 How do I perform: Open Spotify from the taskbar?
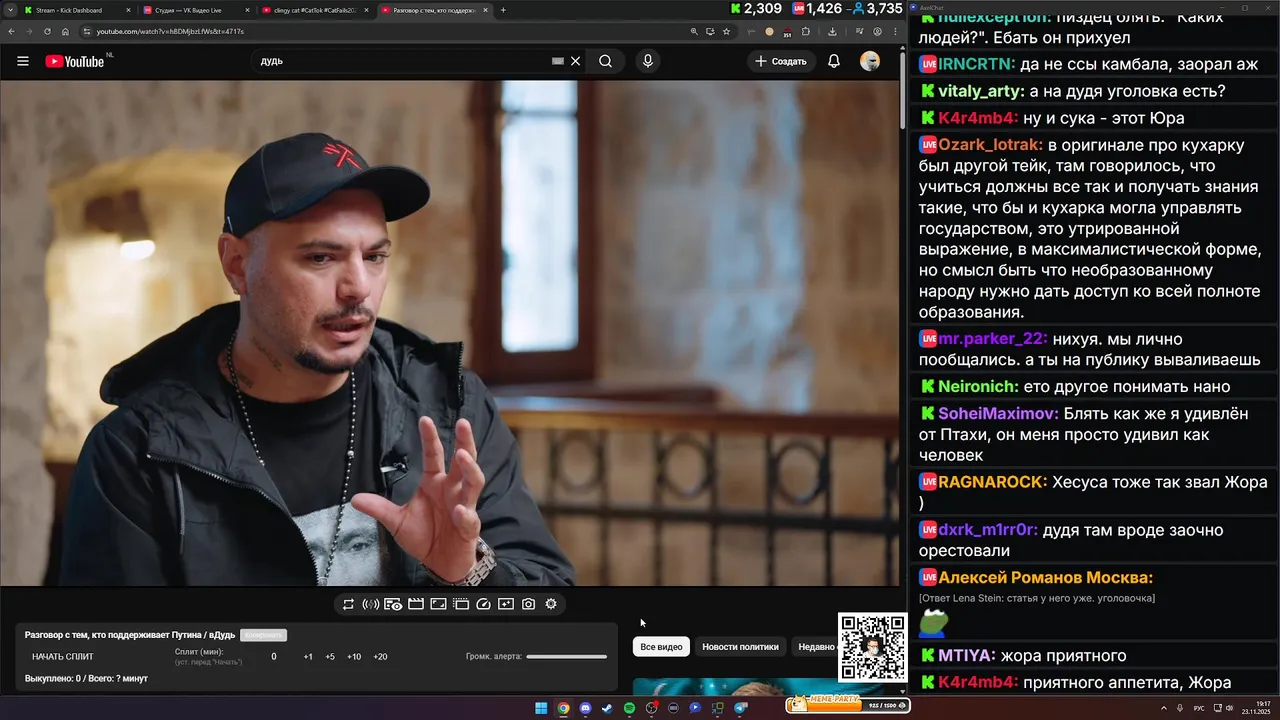pos(629,708)
